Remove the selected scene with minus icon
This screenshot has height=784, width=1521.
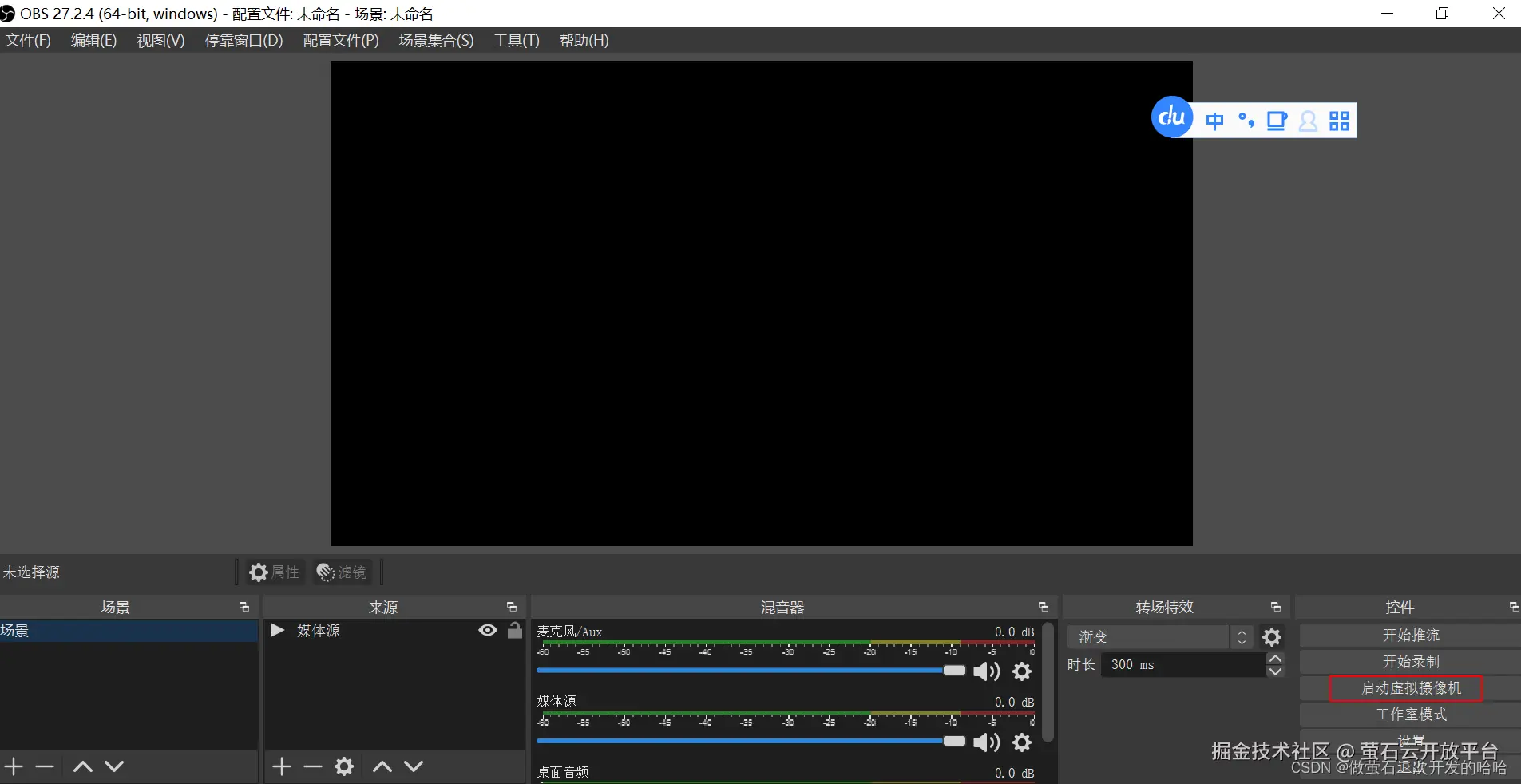point(45,767)
